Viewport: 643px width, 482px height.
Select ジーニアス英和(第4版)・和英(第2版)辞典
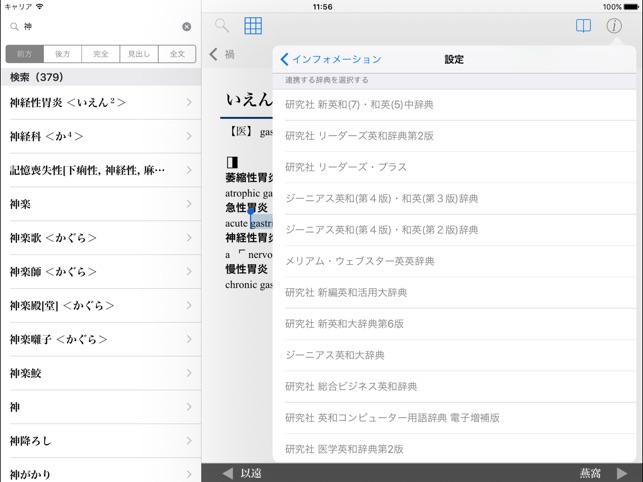454,230
